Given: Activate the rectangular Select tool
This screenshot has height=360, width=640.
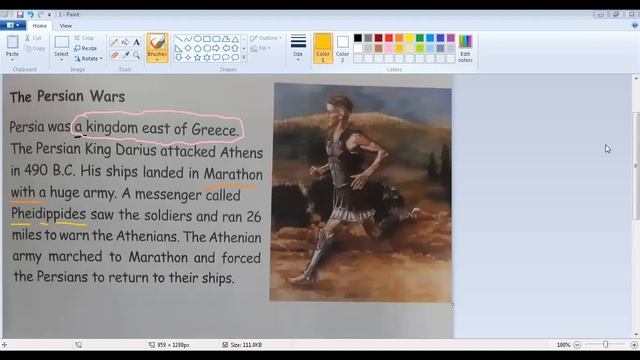Looking at the screenshot, I should coord(62,42).
